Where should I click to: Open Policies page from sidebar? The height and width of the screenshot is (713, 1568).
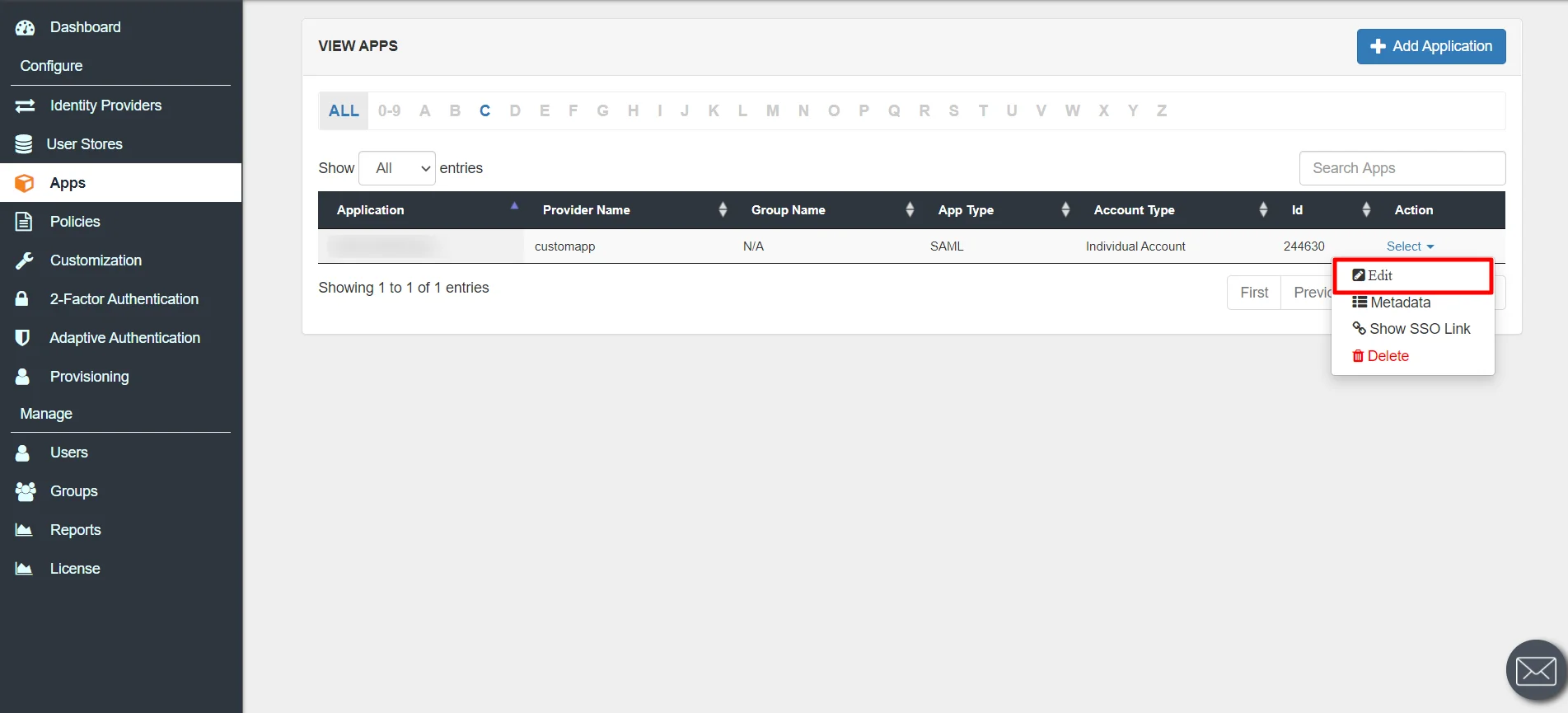click(75, 222)
